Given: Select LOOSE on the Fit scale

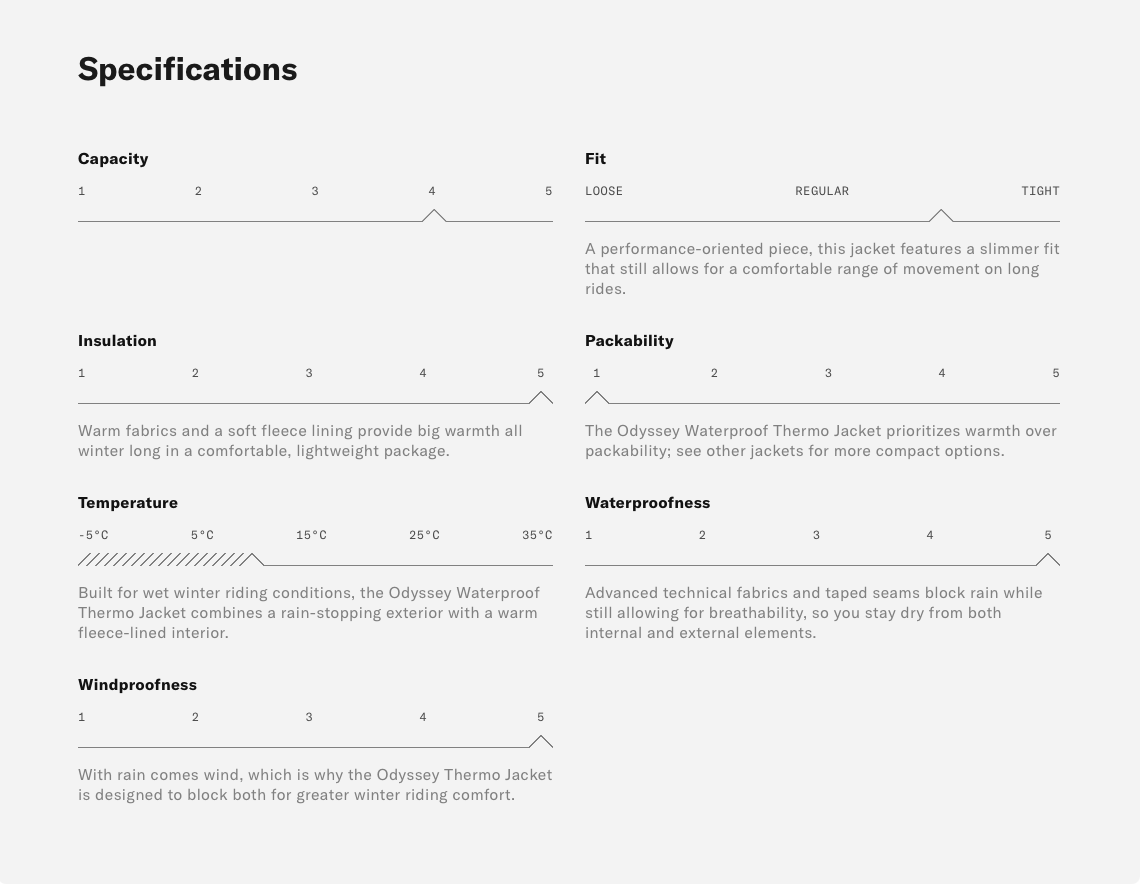Looking at the screenshot, I should [x=604, y=191].
